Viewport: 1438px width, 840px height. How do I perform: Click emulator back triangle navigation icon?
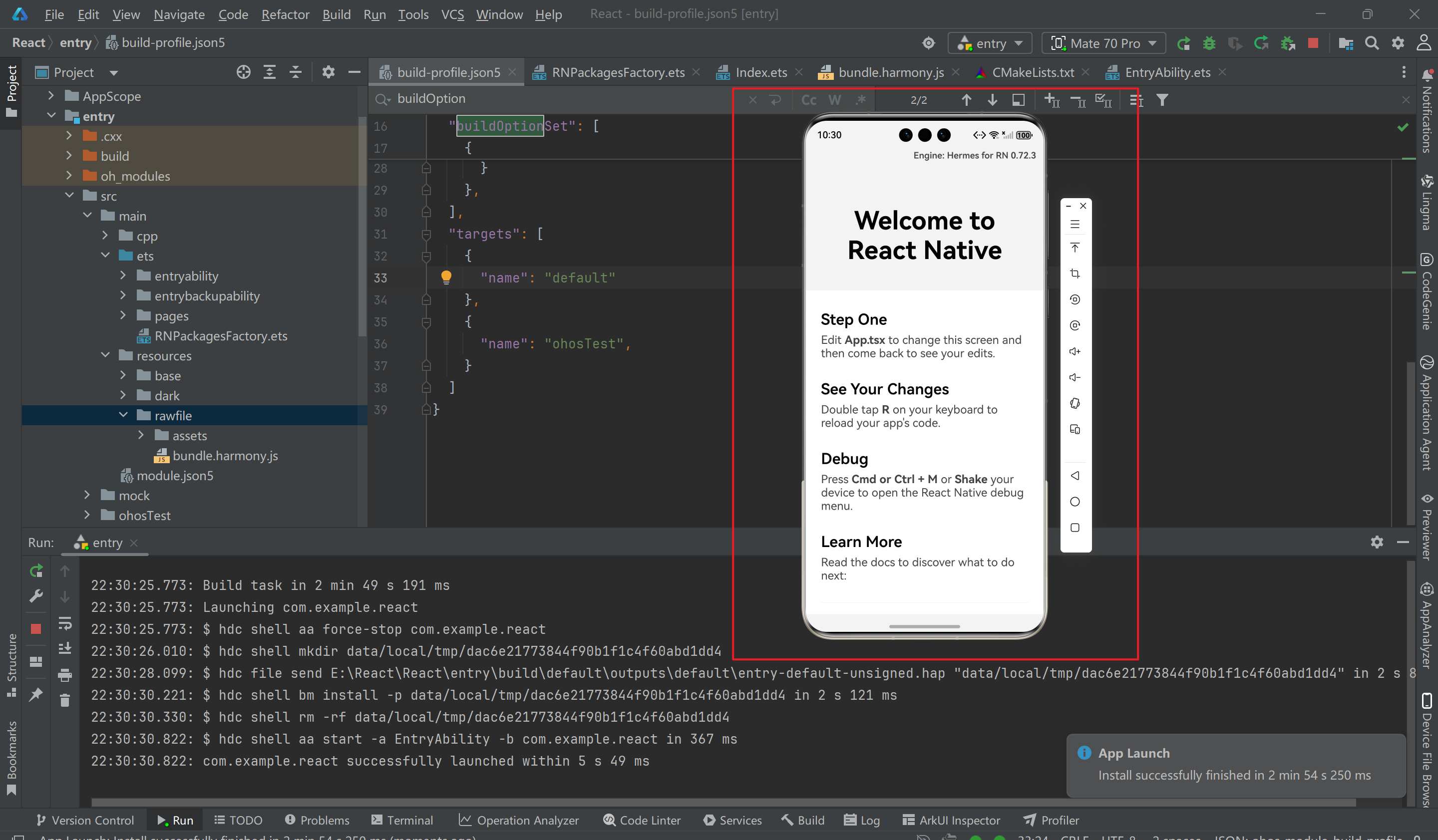click(1075, 476)
